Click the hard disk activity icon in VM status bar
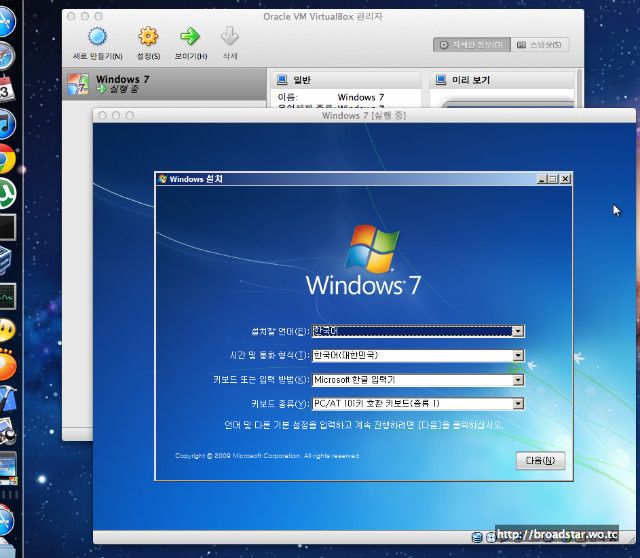 pyautogui.click(x=477, y=537)
